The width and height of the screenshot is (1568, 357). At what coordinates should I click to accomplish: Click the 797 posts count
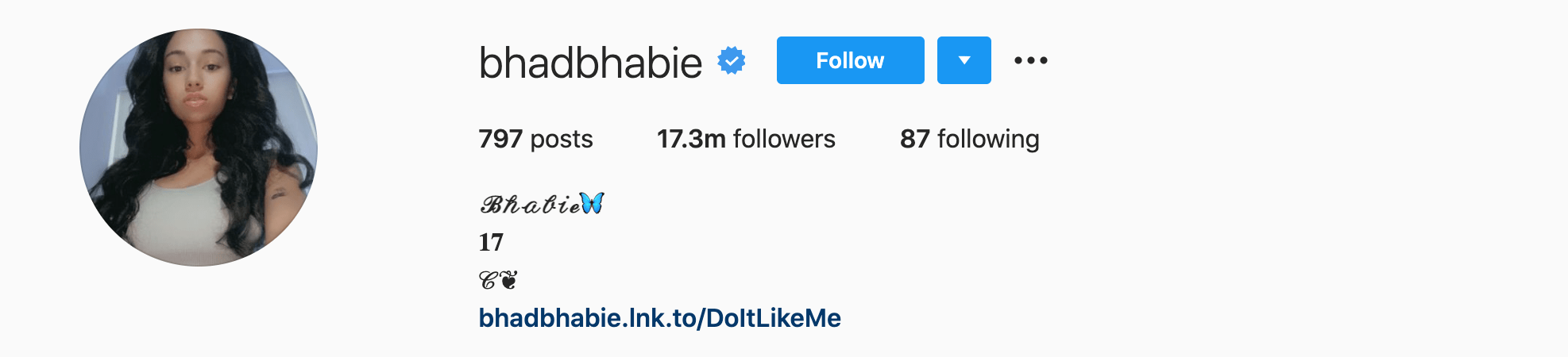(x=535, y=139)
